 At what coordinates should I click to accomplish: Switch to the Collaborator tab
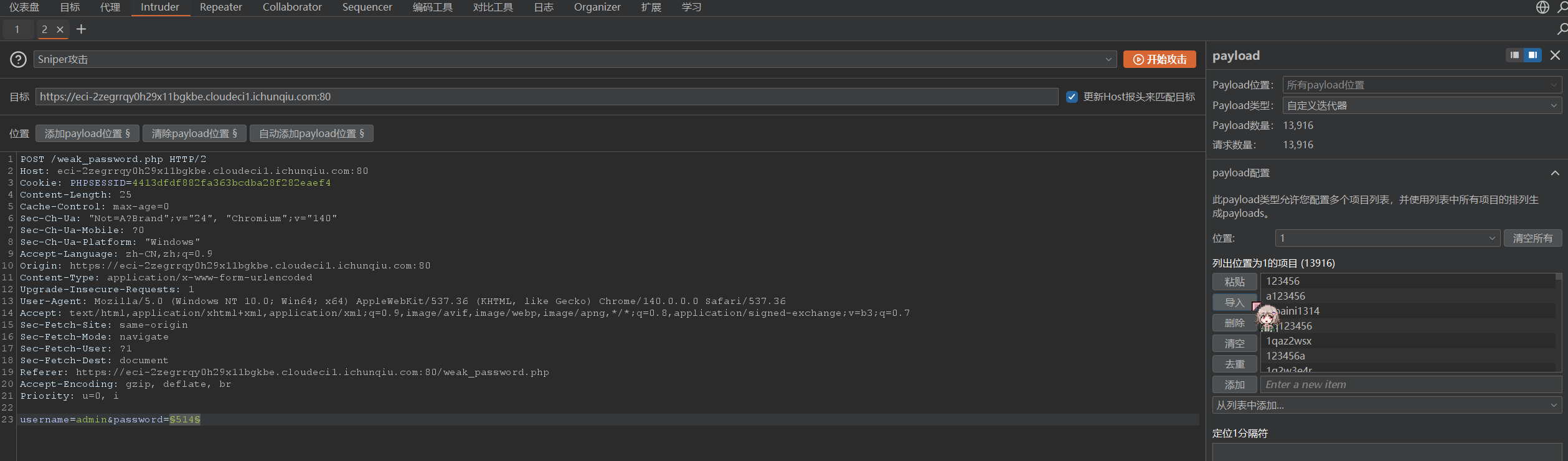[292, 7]
